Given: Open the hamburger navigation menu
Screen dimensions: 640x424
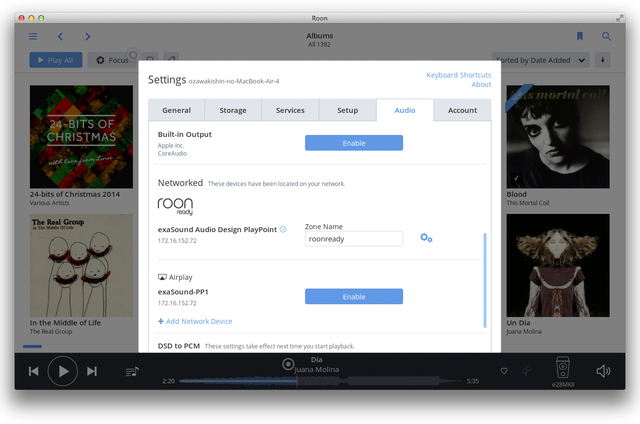Looking at the screenshot, I should [33, 37].
